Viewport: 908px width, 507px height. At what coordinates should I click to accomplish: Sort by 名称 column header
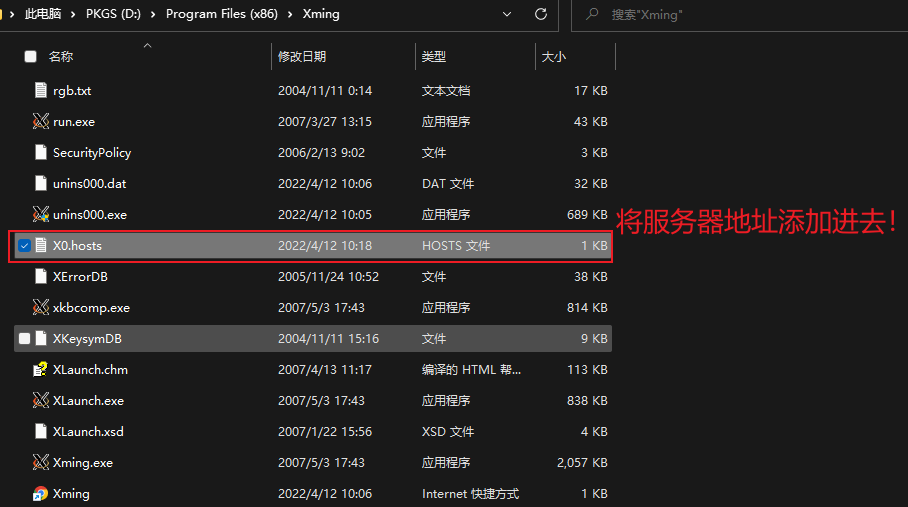tap(61, 56)
